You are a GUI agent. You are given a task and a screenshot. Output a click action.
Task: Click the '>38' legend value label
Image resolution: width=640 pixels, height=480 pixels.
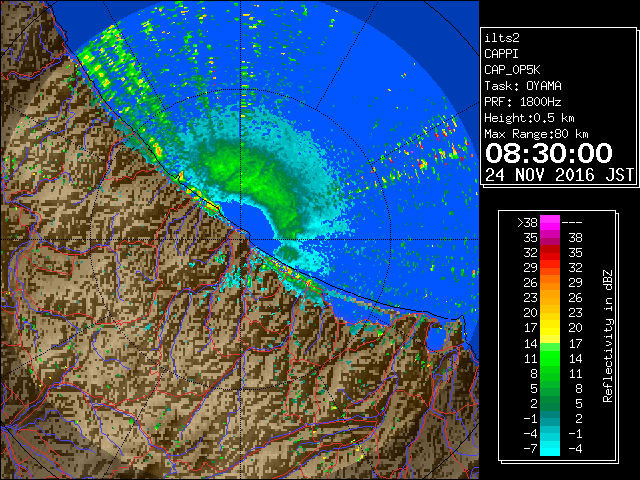(527, 223)
